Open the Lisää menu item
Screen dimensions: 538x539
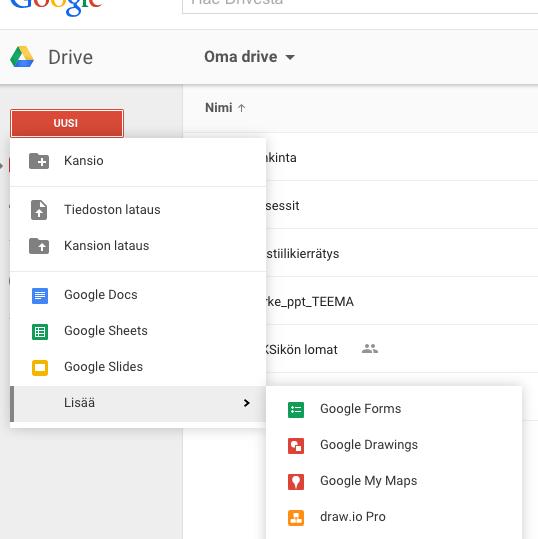(x=138, y=404)
